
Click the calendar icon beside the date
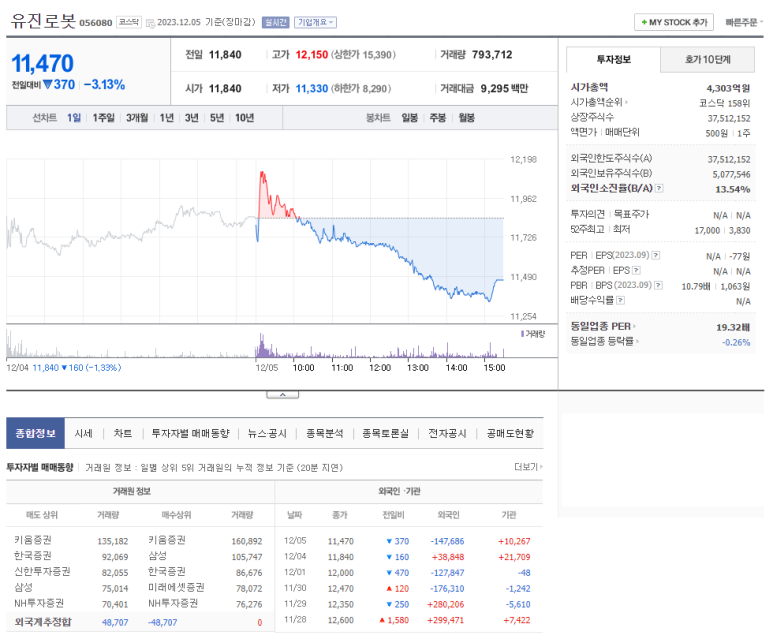150,23
